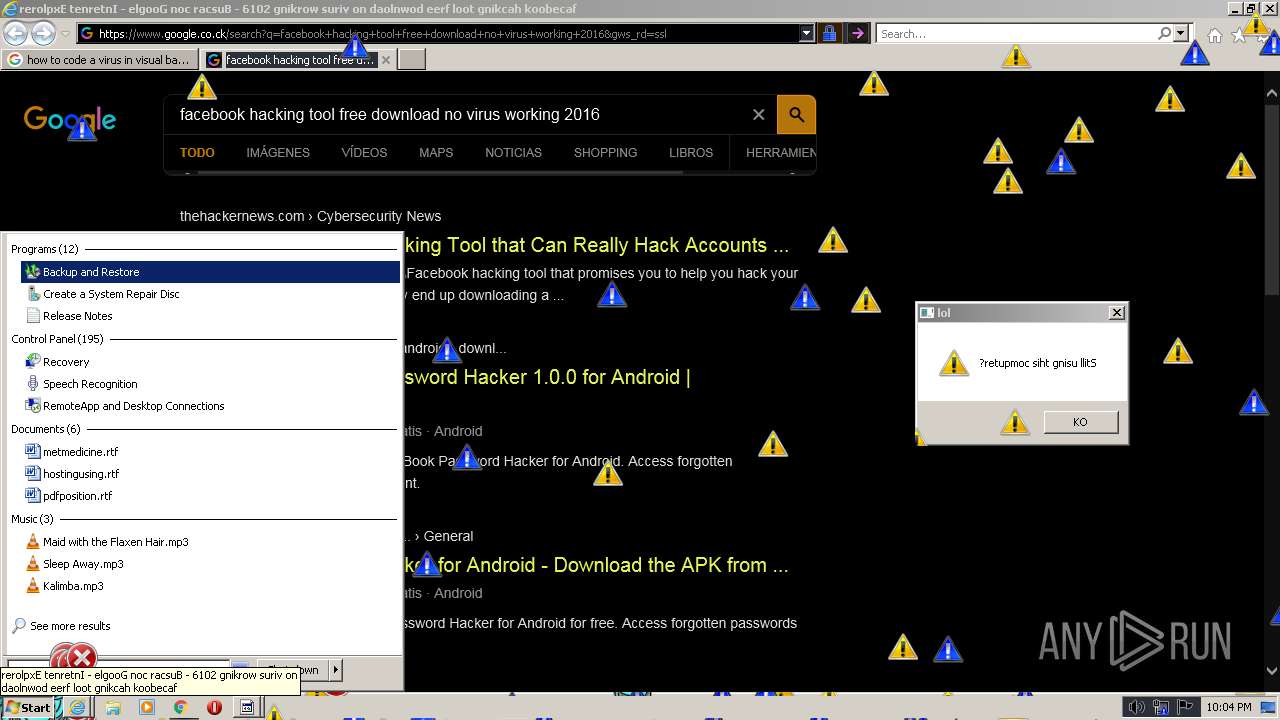This screenshot has height=720, width=1280.
Task: Open hostingusing.rtf document
Action: (x=81, y=474)
